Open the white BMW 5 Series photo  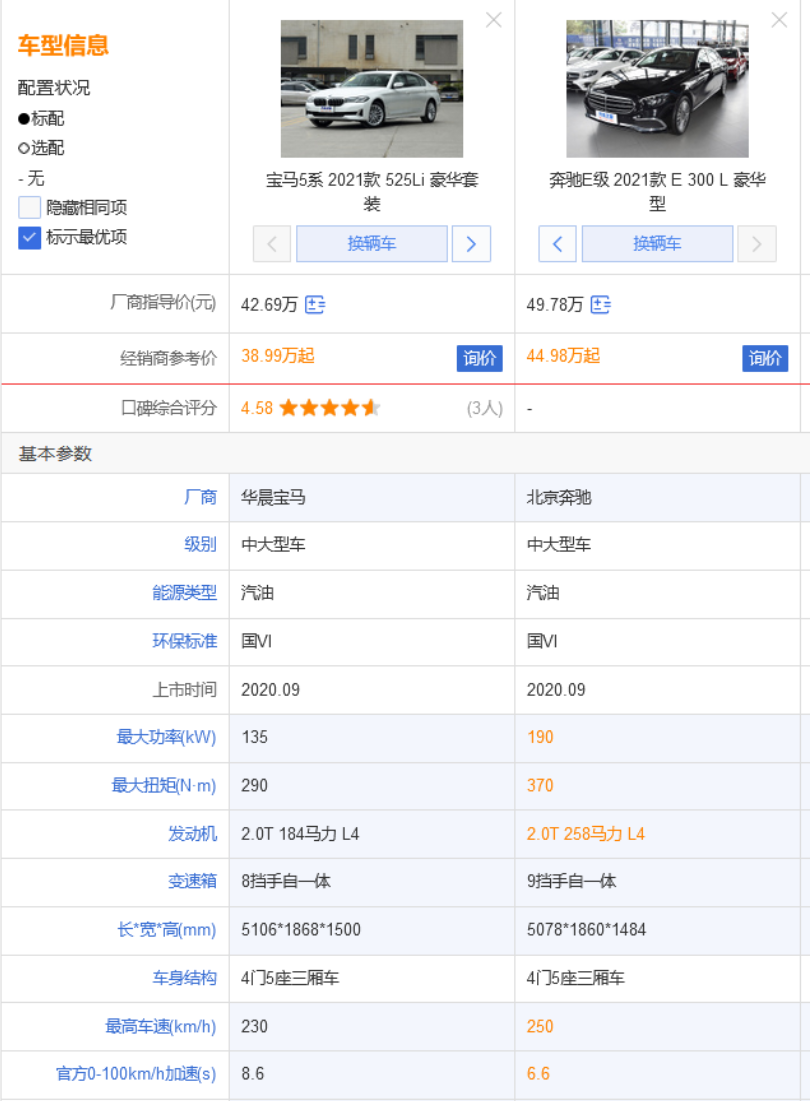(x=371, y=88)
